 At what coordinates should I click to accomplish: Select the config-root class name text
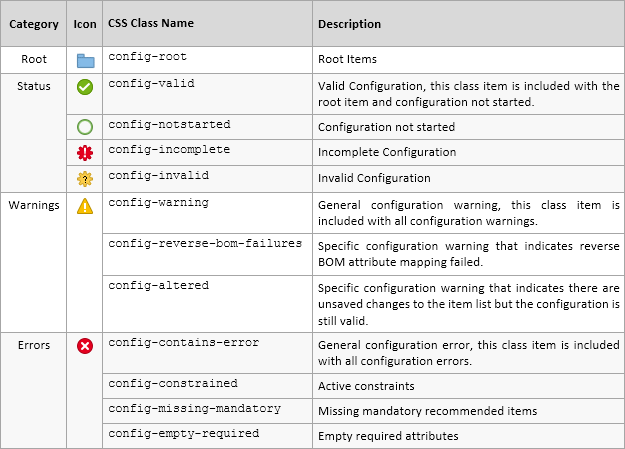coord(147,57)
